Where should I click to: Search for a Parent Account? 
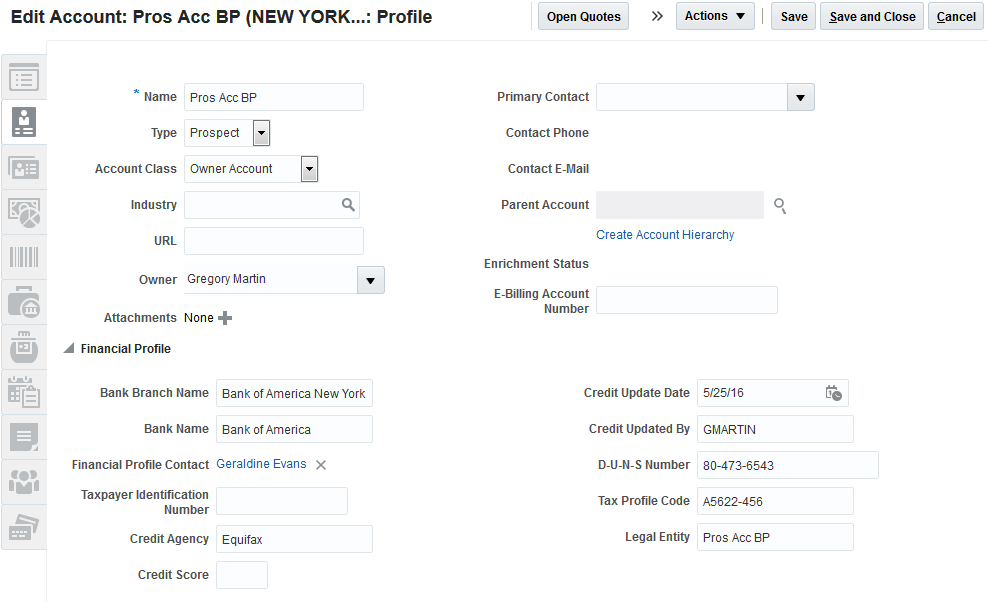coord(780,206)
